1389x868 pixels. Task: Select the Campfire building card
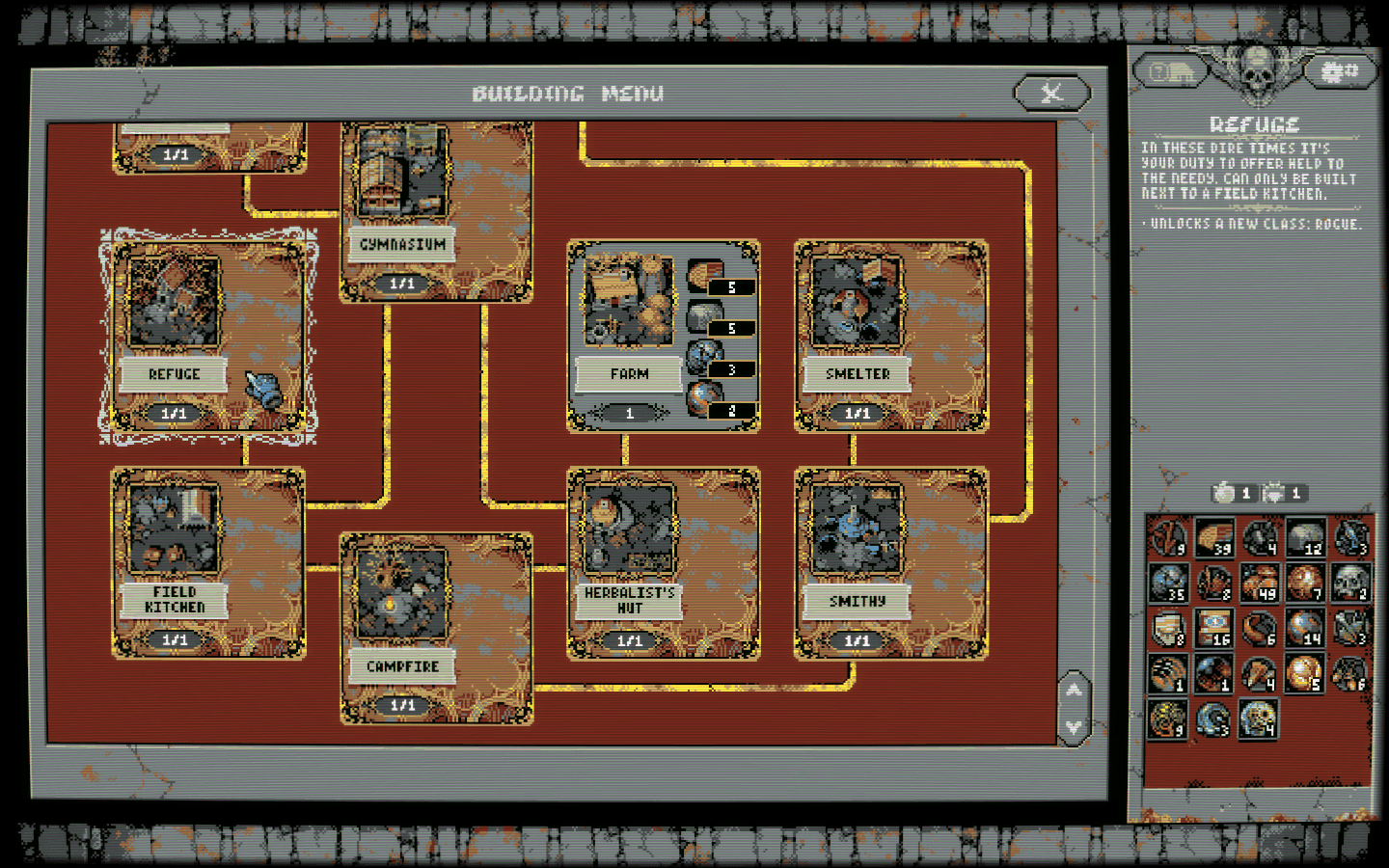pos(436,628)
